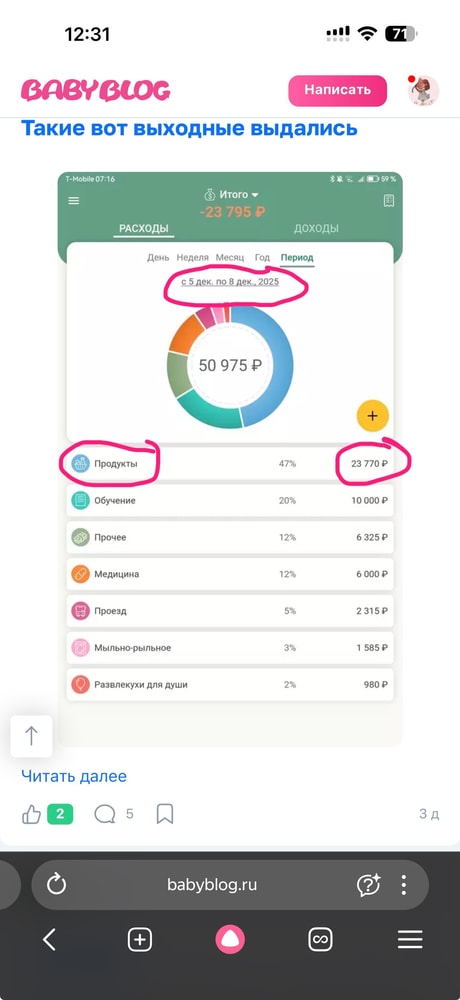The height and width of the screenshot is (1000, 460).
Task: Tap the BABYBLOG logo
Action: [x=96, y=91]
